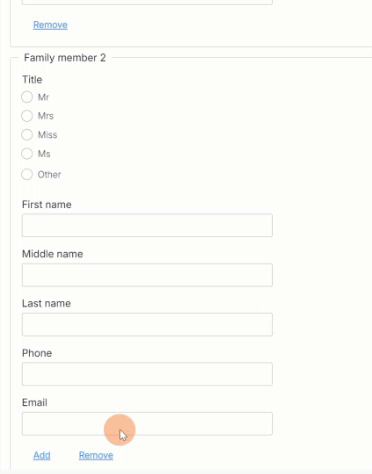372x474 pixels.
Task: Remove Family member 2 using Remove link
Action: 96,455
